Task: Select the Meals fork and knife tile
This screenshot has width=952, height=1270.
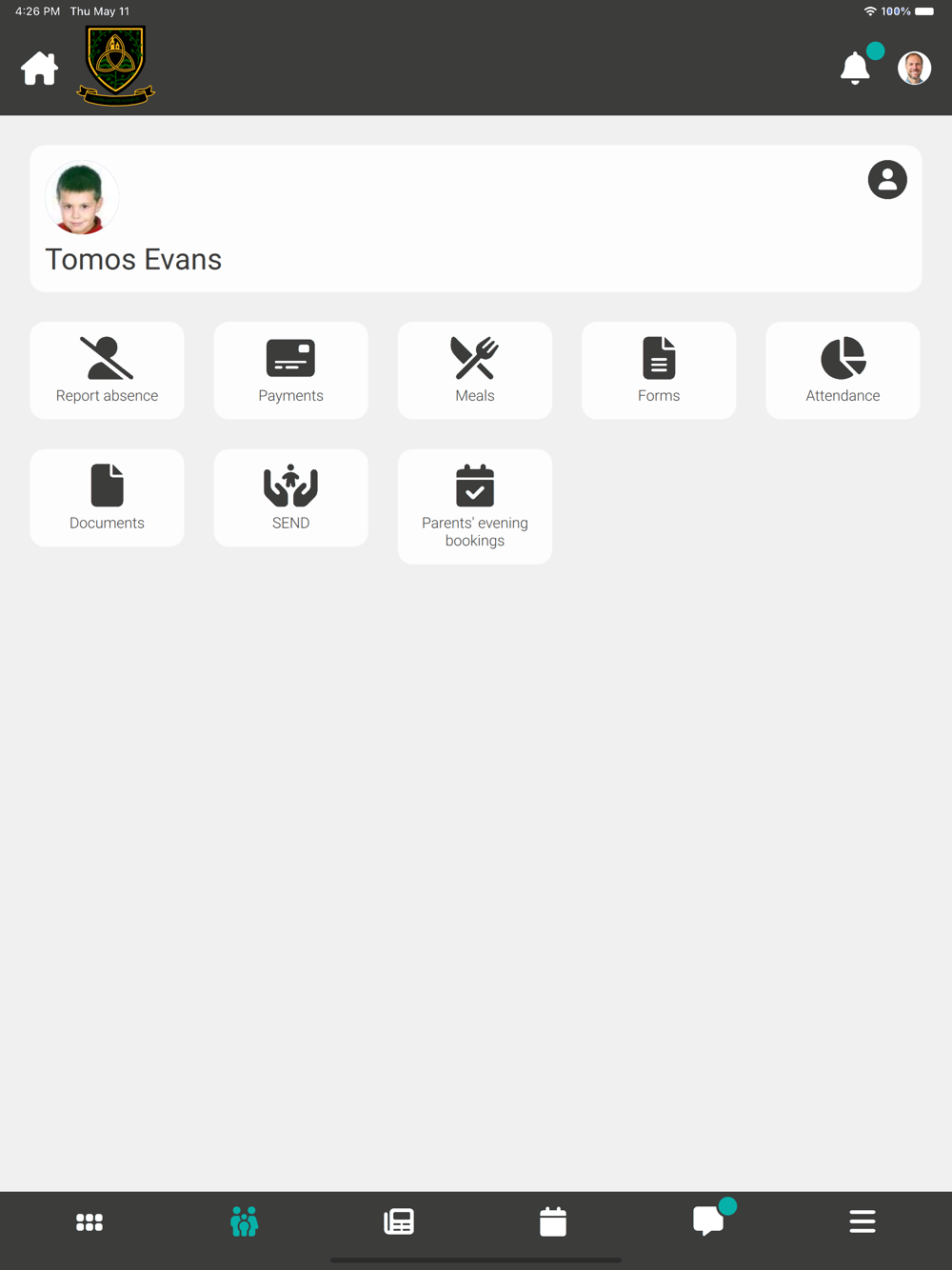Action: coord(475,370)
